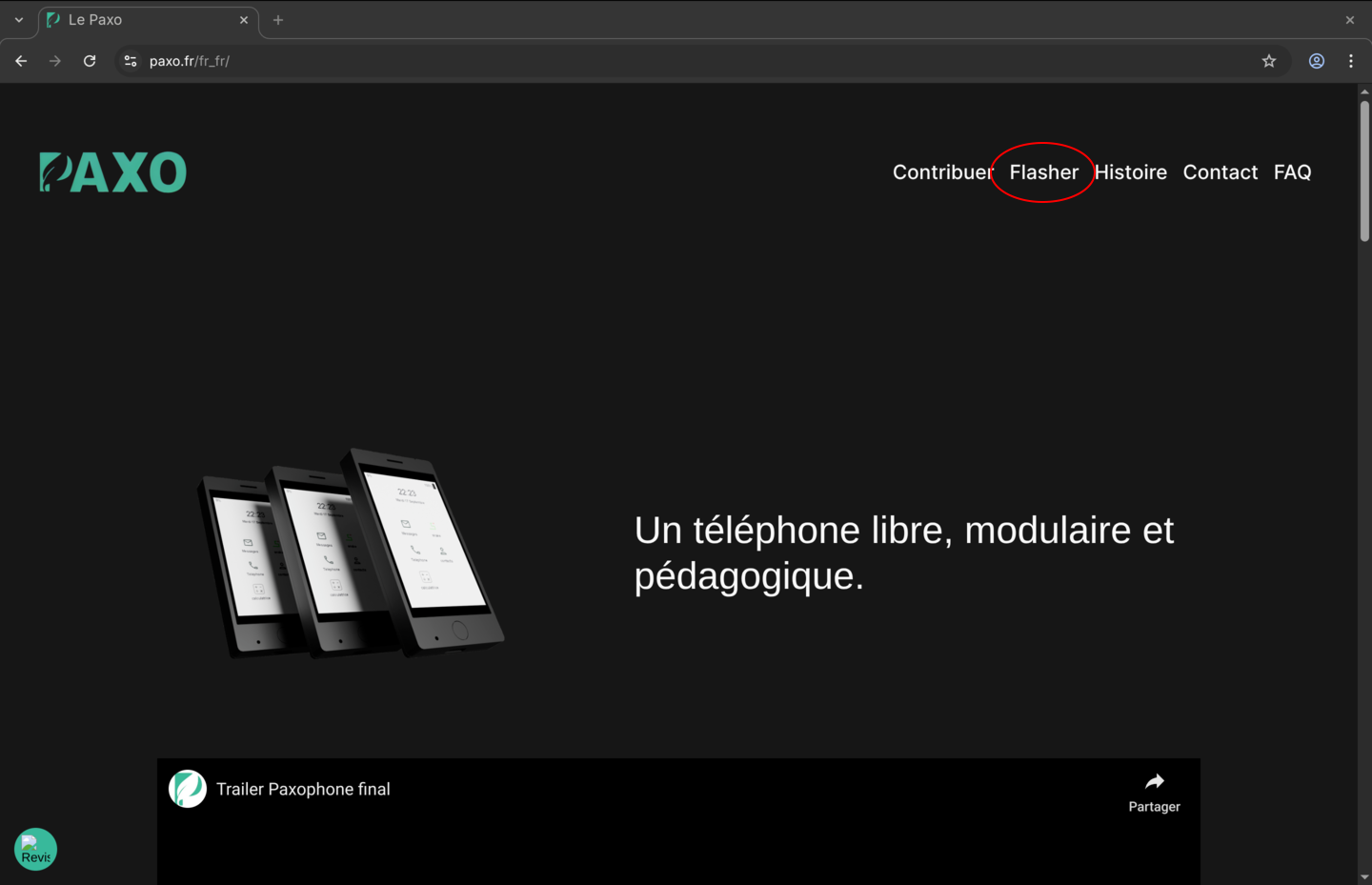This screenshot has width=1372, height=885.
Task: Open the Chrome profile account icon
Action: coord(1316,60)
